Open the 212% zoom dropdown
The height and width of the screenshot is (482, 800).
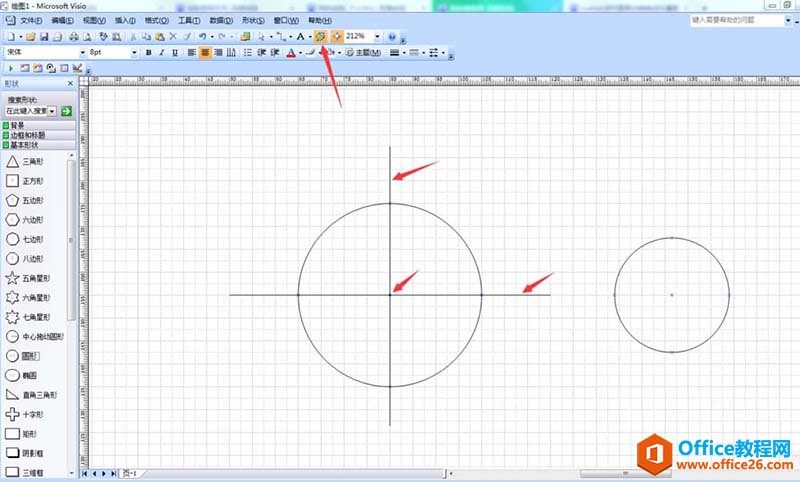coord(377,37)
